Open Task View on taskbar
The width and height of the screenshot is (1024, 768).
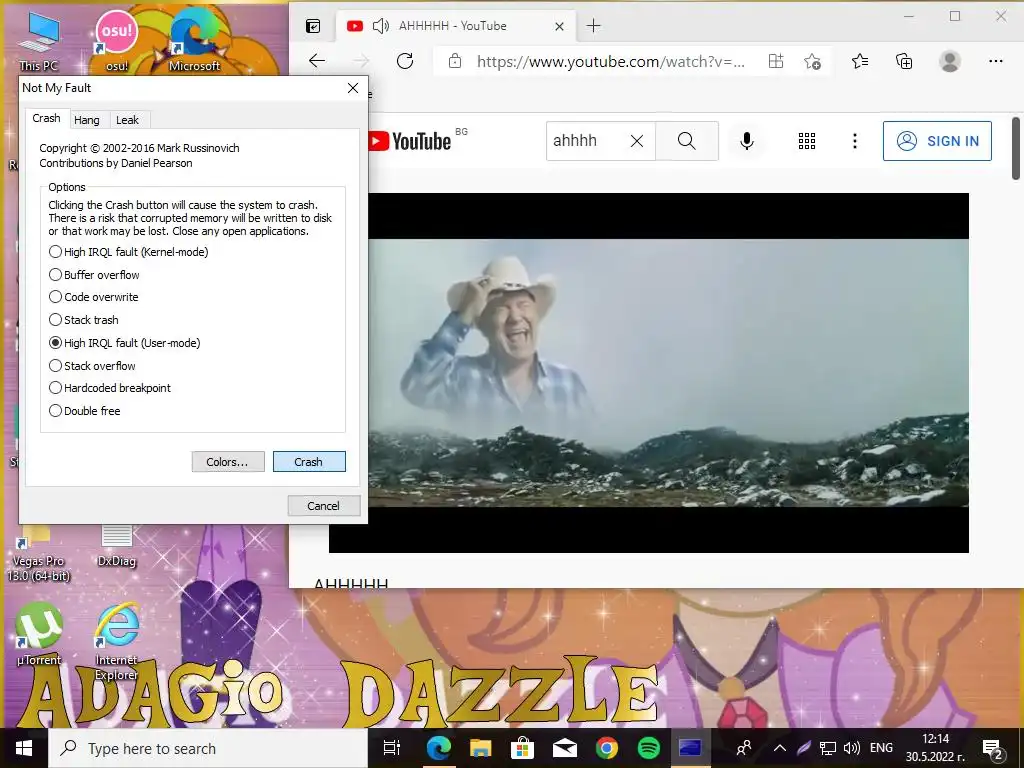click(x=391, y=748)
